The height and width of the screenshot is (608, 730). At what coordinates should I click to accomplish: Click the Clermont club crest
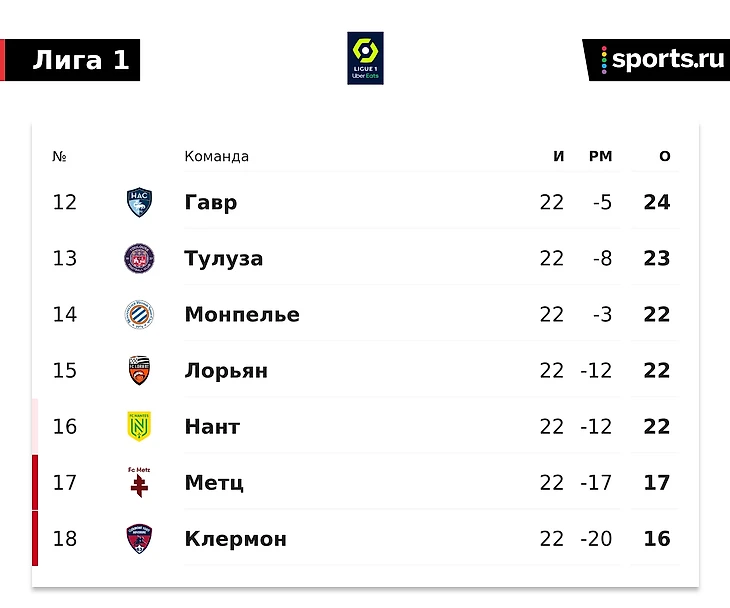(x=139, y=539)
